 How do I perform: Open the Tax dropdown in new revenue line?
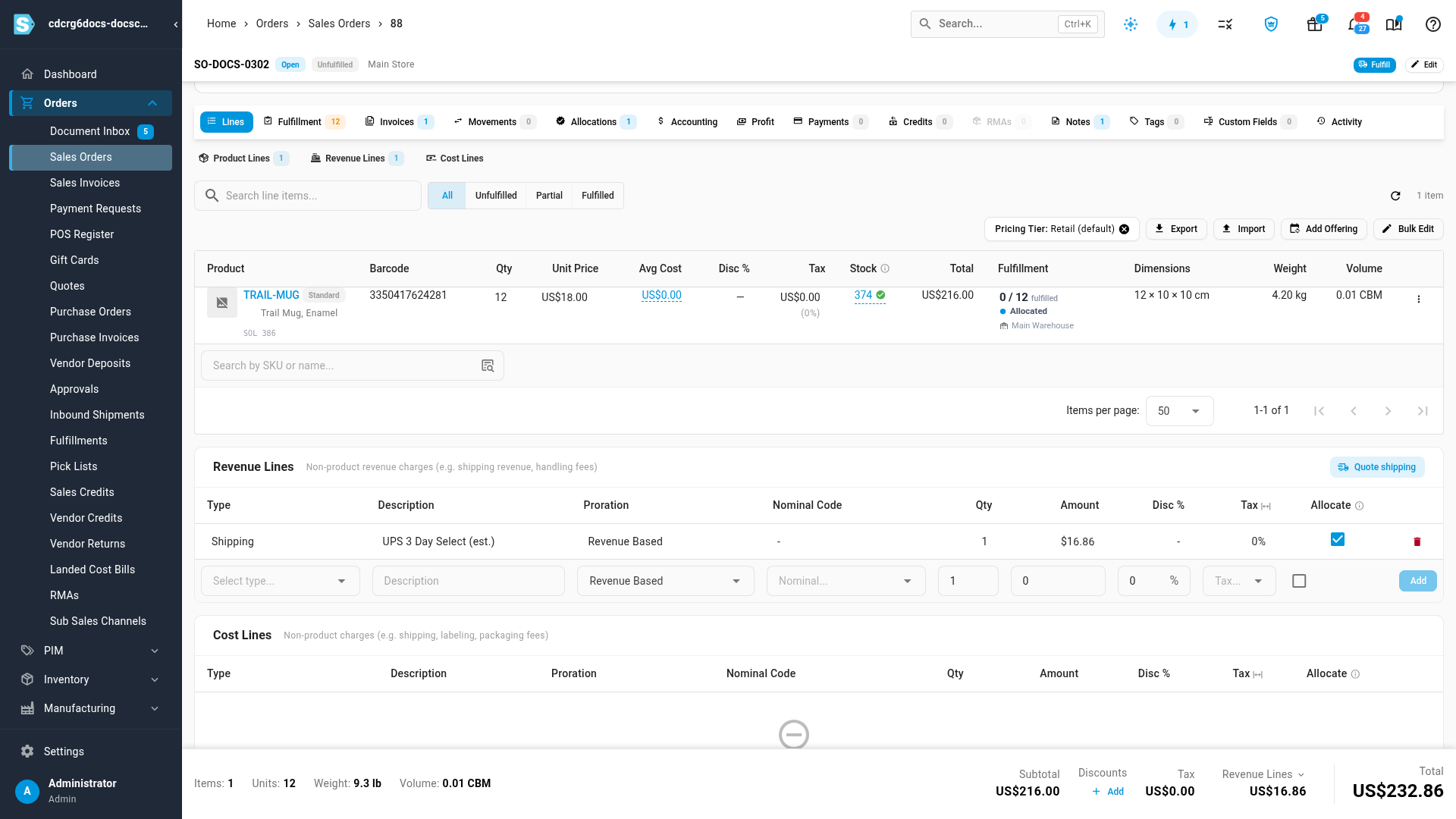point(1239,581)
